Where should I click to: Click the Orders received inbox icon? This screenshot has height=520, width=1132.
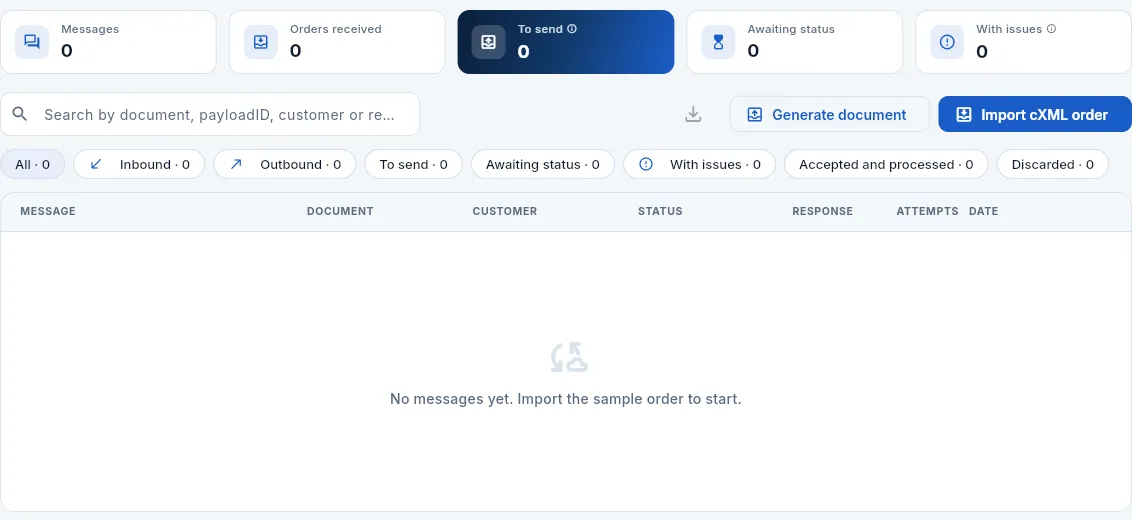pyautogui.click(x=261, y=42)
